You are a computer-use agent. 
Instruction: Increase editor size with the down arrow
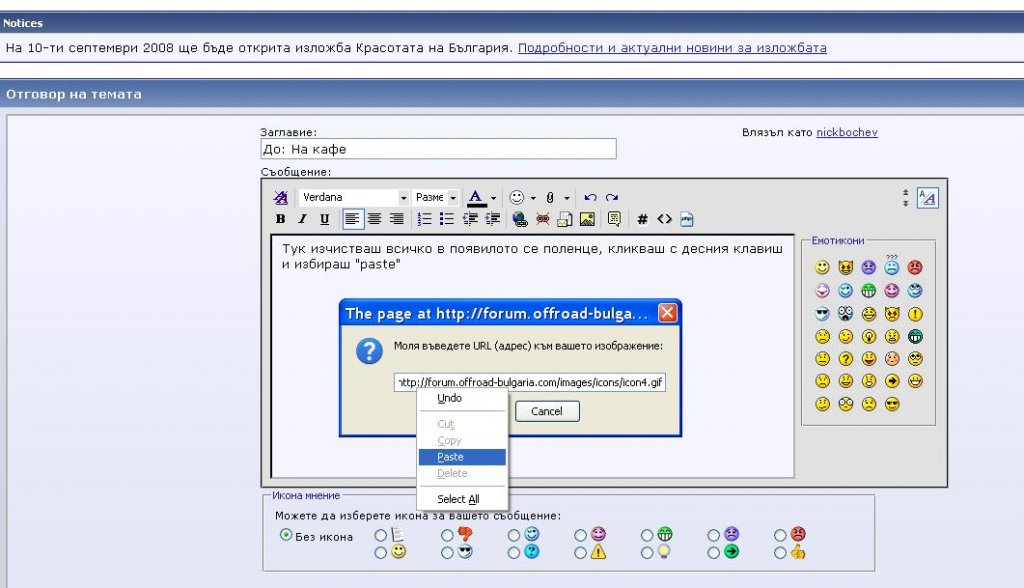point(905,203)
